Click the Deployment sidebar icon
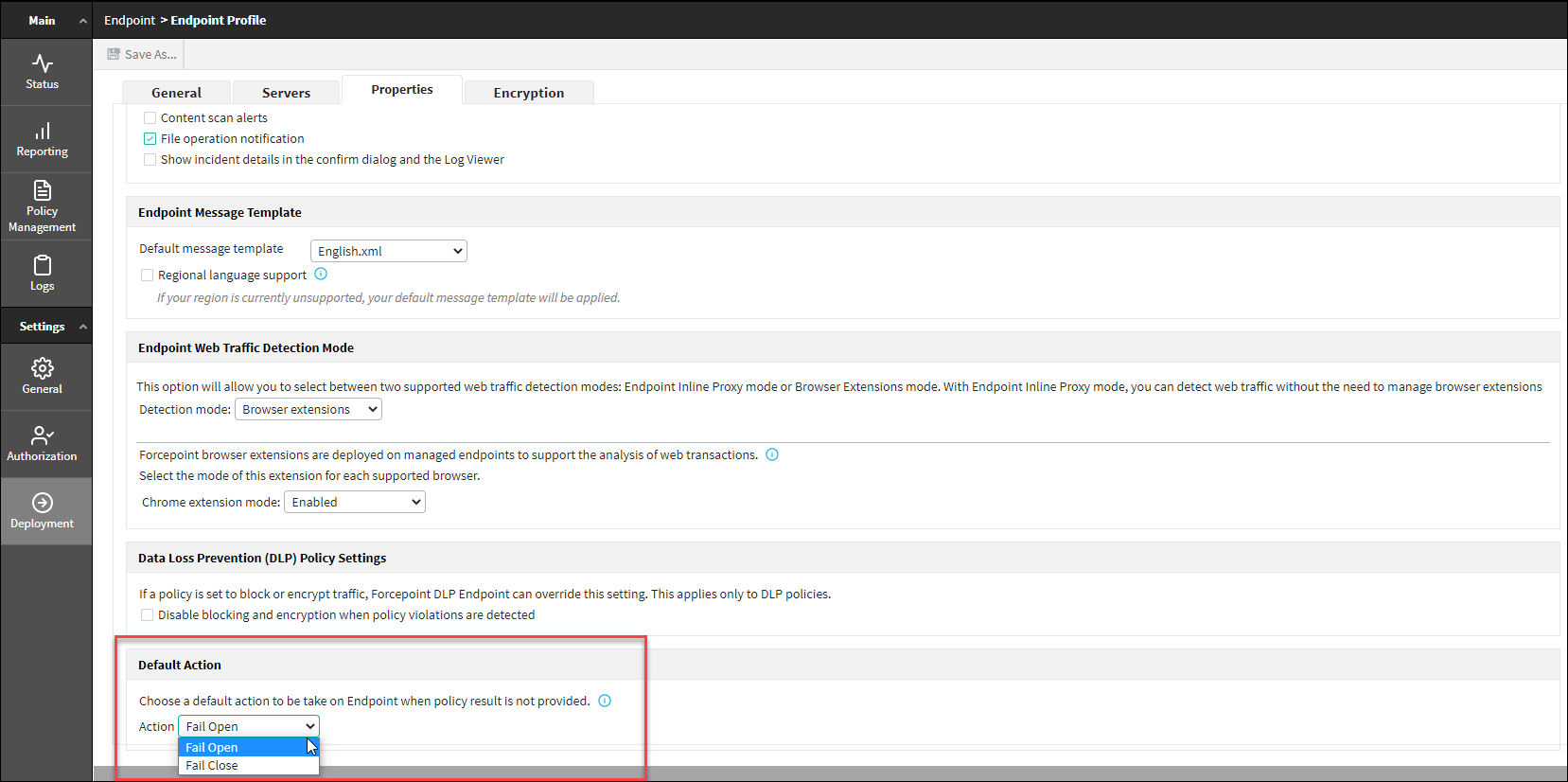The height and width of the screenshot is (782, 1568). 43,510
